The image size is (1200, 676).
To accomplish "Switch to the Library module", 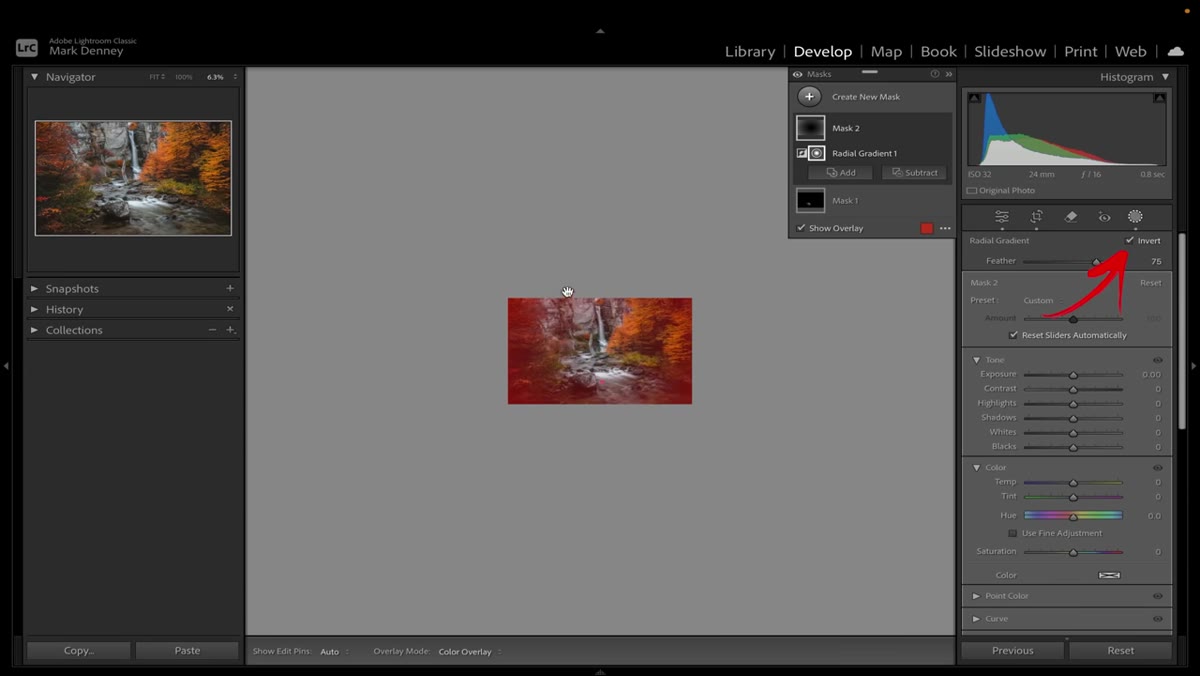I will pos(750,51).
